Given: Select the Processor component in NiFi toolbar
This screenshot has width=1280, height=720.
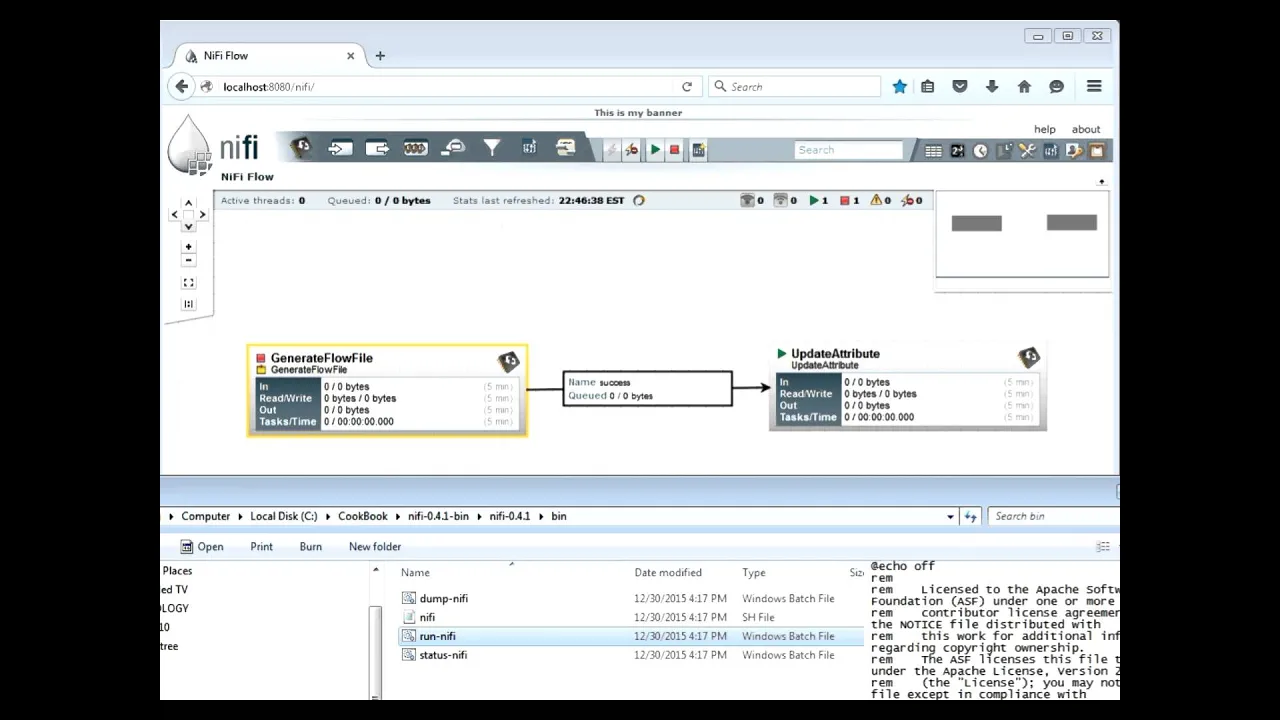Looking at the screenshot, I should (x=301, y=148).
